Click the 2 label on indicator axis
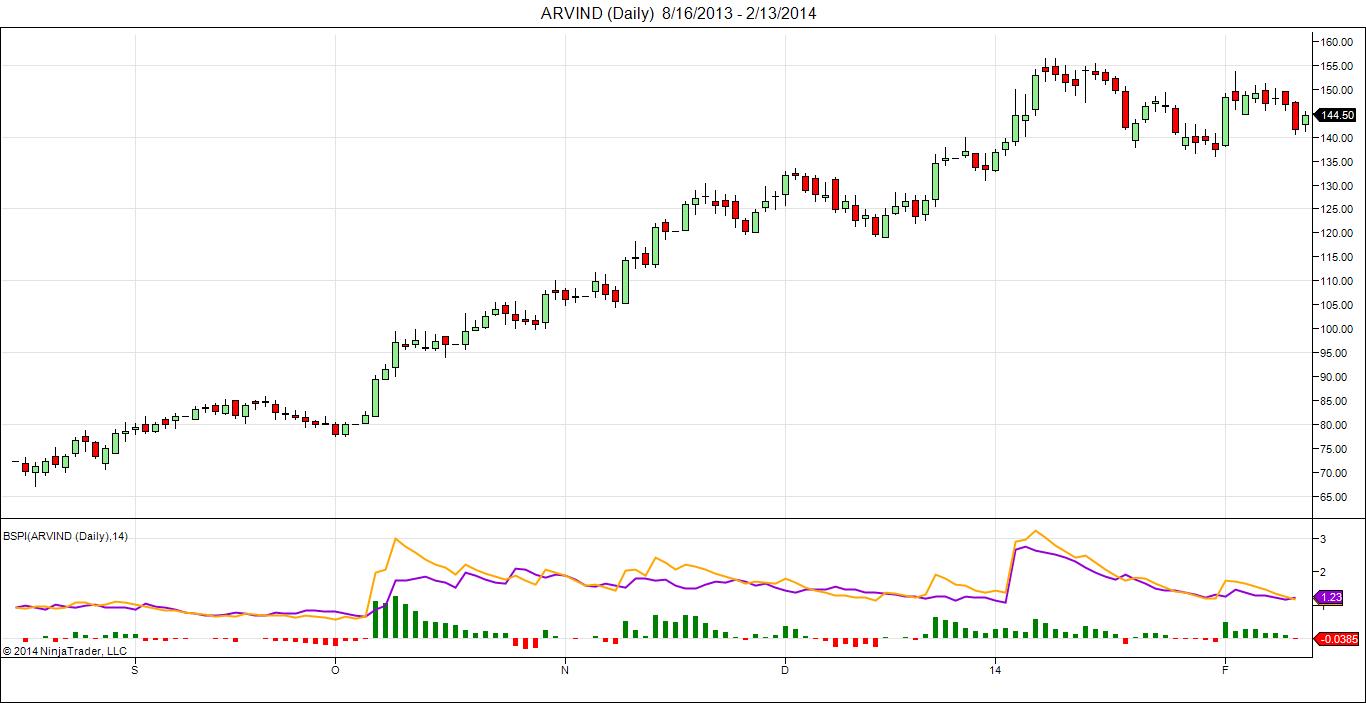This screenshot has height=703, width=1366. pos(1323,572)
